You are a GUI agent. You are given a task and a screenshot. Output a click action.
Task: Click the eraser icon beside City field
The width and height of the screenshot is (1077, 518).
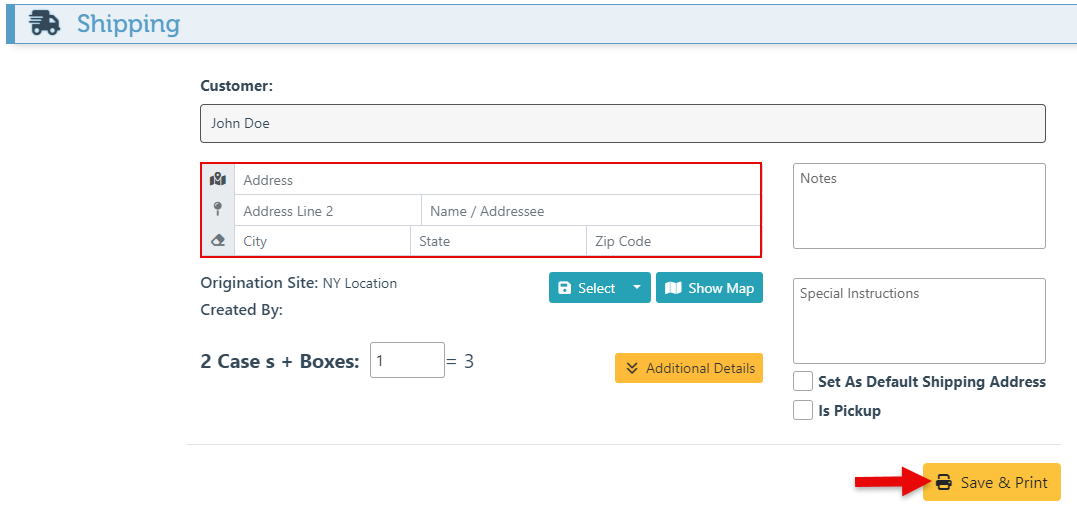218,241
